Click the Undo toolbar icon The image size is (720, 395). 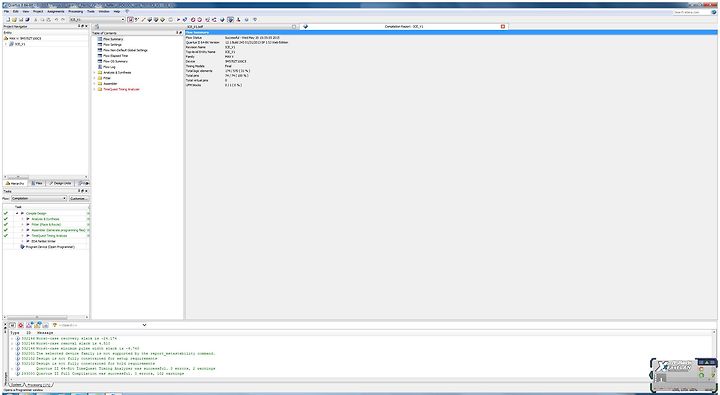[x=56, y=20]
